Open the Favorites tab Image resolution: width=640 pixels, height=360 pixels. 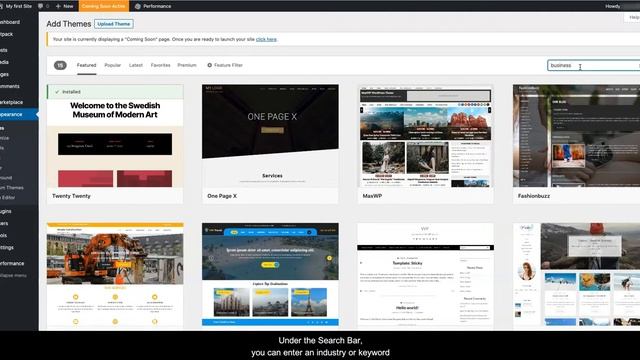(x=160, y=65)
